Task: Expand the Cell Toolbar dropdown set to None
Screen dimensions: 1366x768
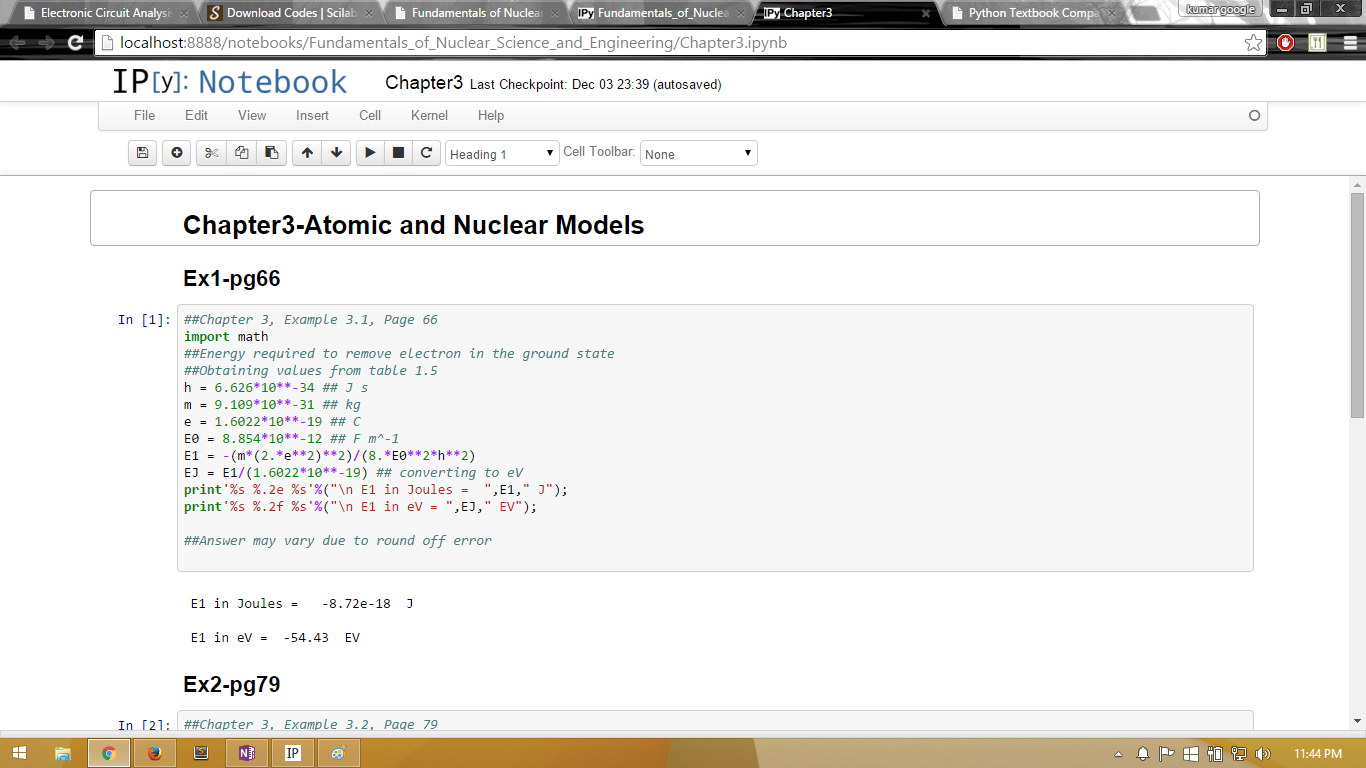Action: click(698, 154)
